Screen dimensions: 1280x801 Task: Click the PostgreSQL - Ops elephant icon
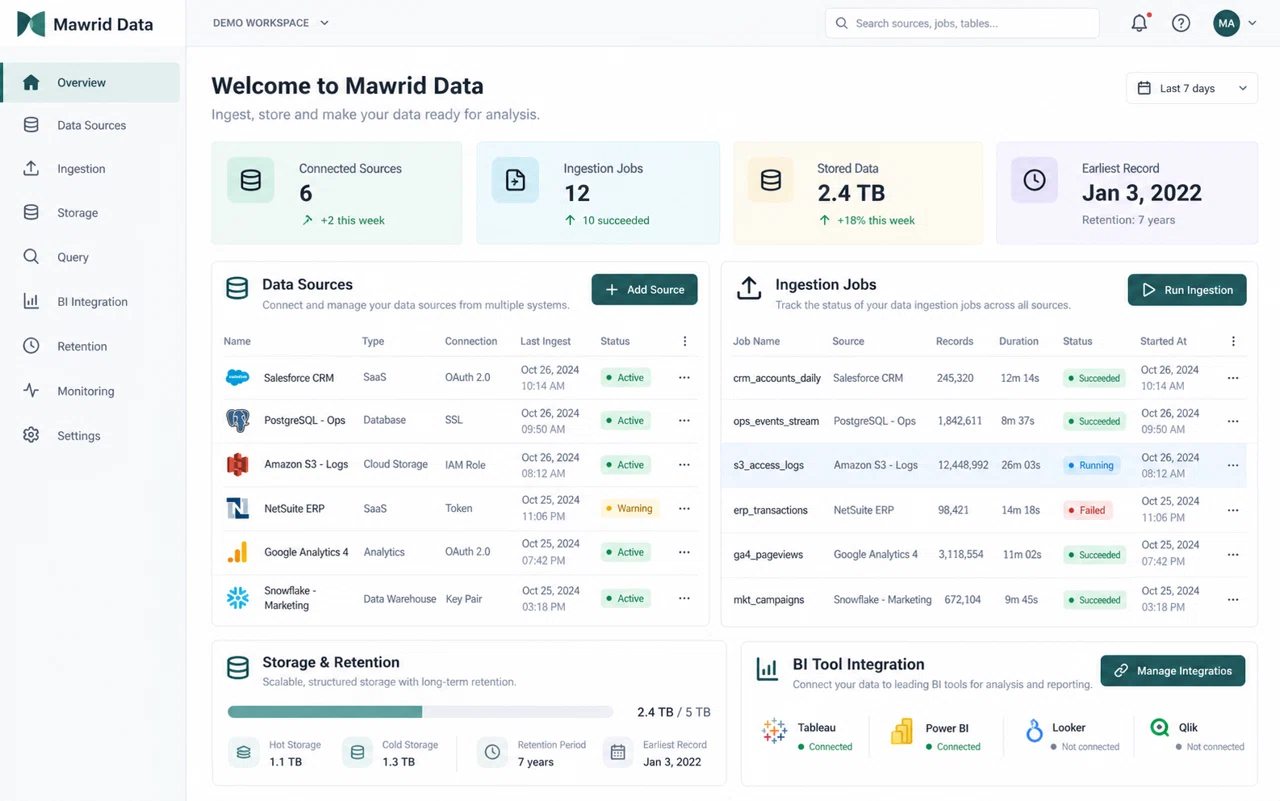pyautogui.click(x=237, y=420)
